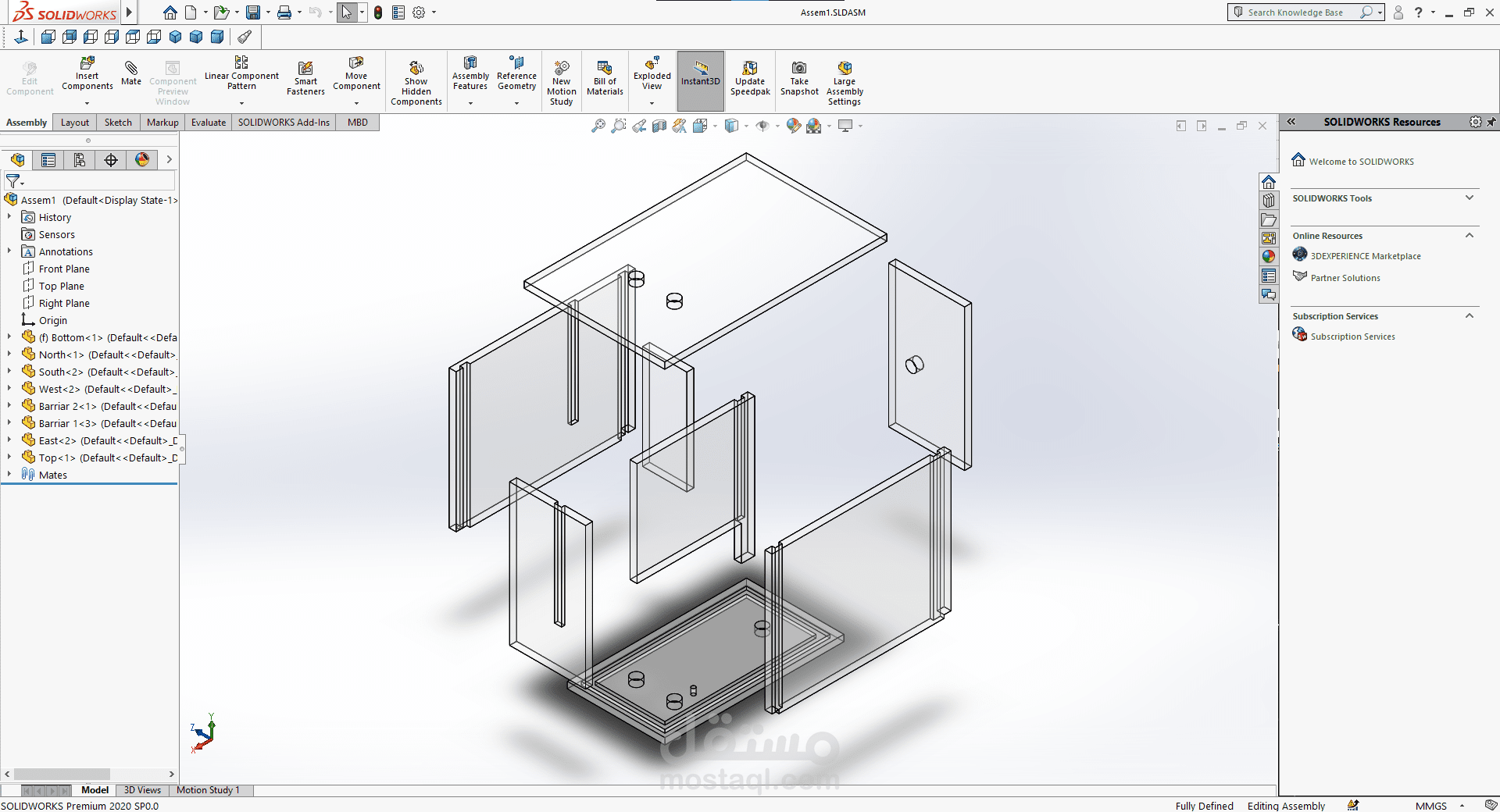This screenshot has height=812, width=1500.
Task: Toggle the pin on SOLIDWORKS Resources panel
Action: pyautogui.click(x=1491, y=122)
